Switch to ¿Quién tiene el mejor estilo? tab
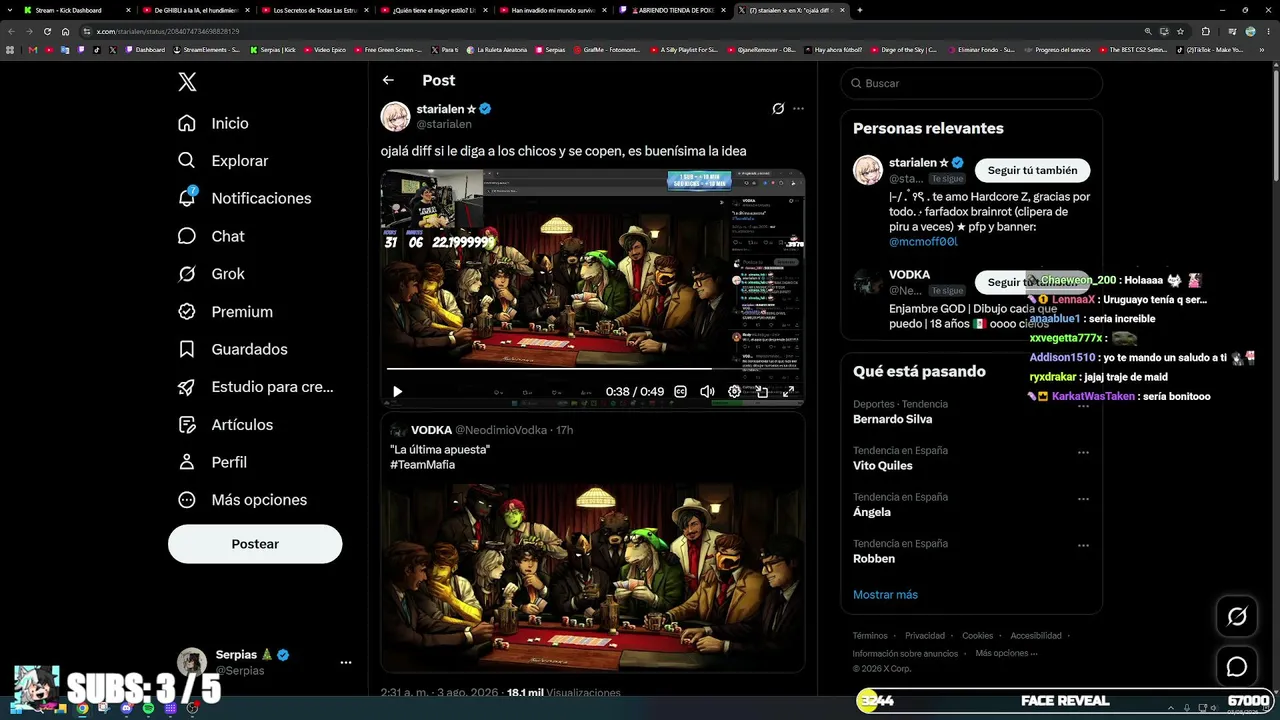1280x720 pixels. coord(434,10)
